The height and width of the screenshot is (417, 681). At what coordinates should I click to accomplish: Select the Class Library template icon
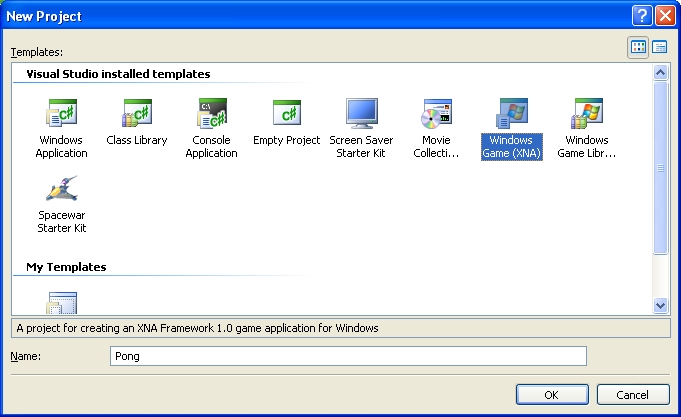[x=137, y=113]
